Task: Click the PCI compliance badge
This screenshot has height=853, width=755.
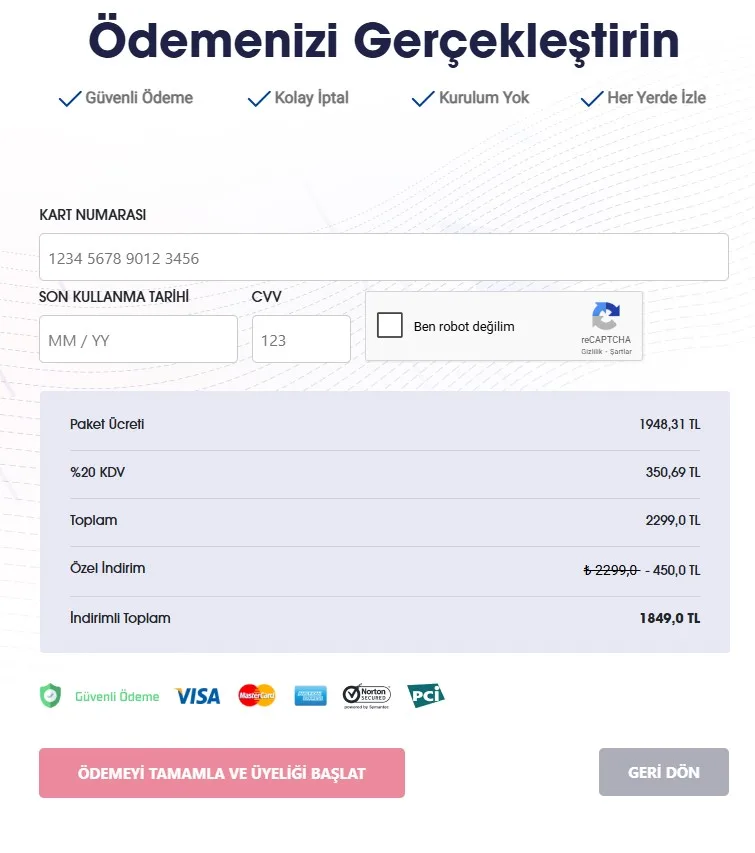Action: click(425, 696)
